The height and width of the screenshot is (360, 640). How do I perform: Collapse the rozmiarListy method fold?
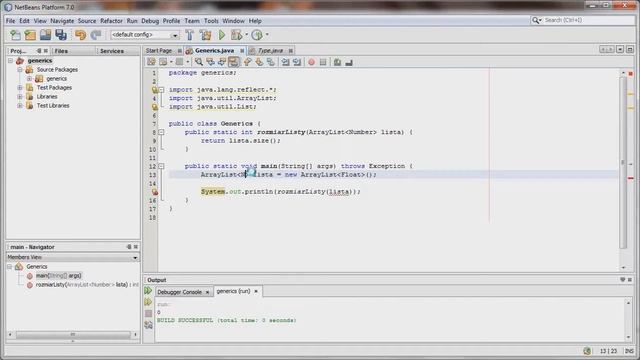(x=161, y=132)
